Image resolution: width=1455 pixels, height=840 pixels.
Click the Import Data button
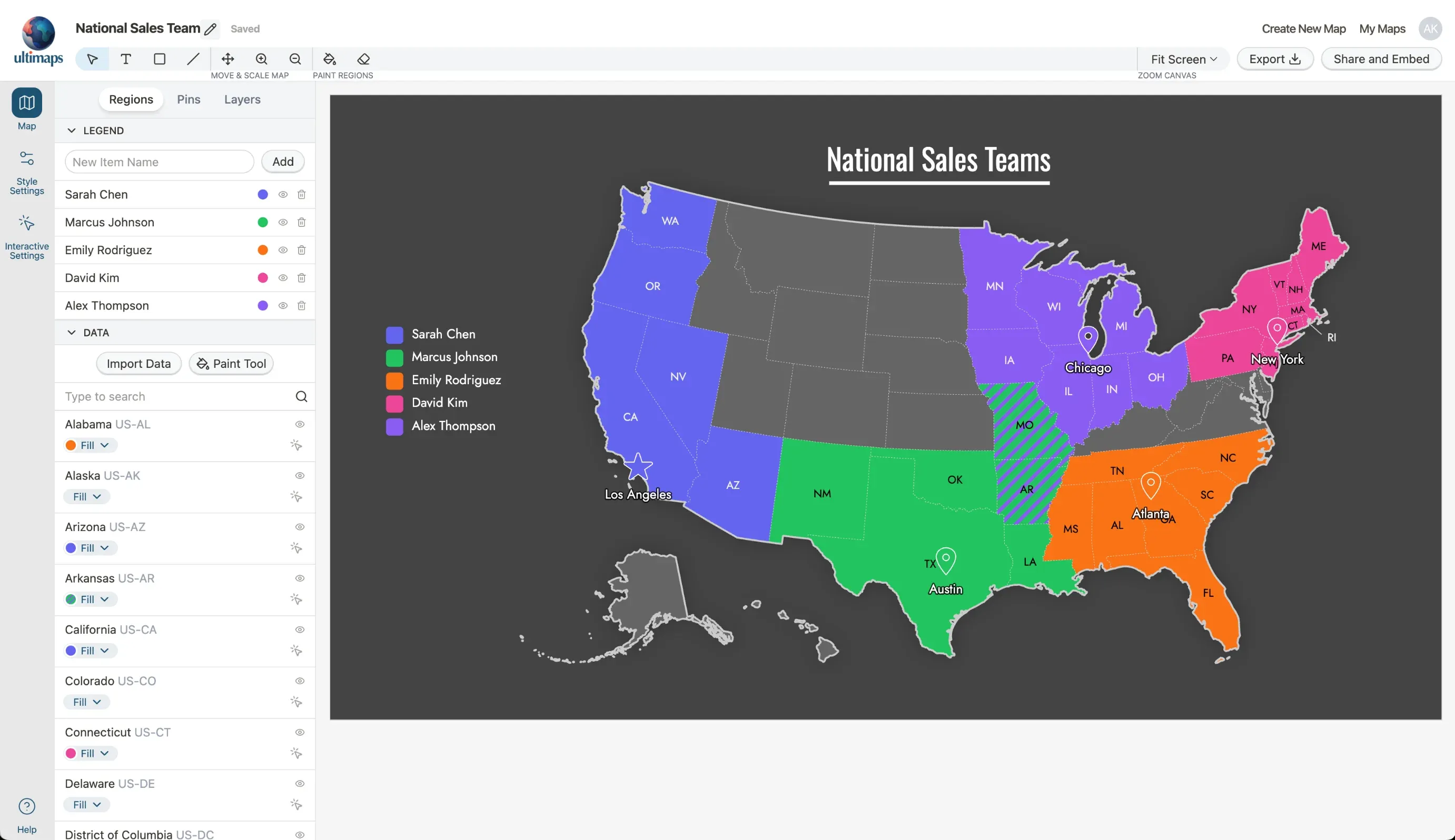point(138,364)
